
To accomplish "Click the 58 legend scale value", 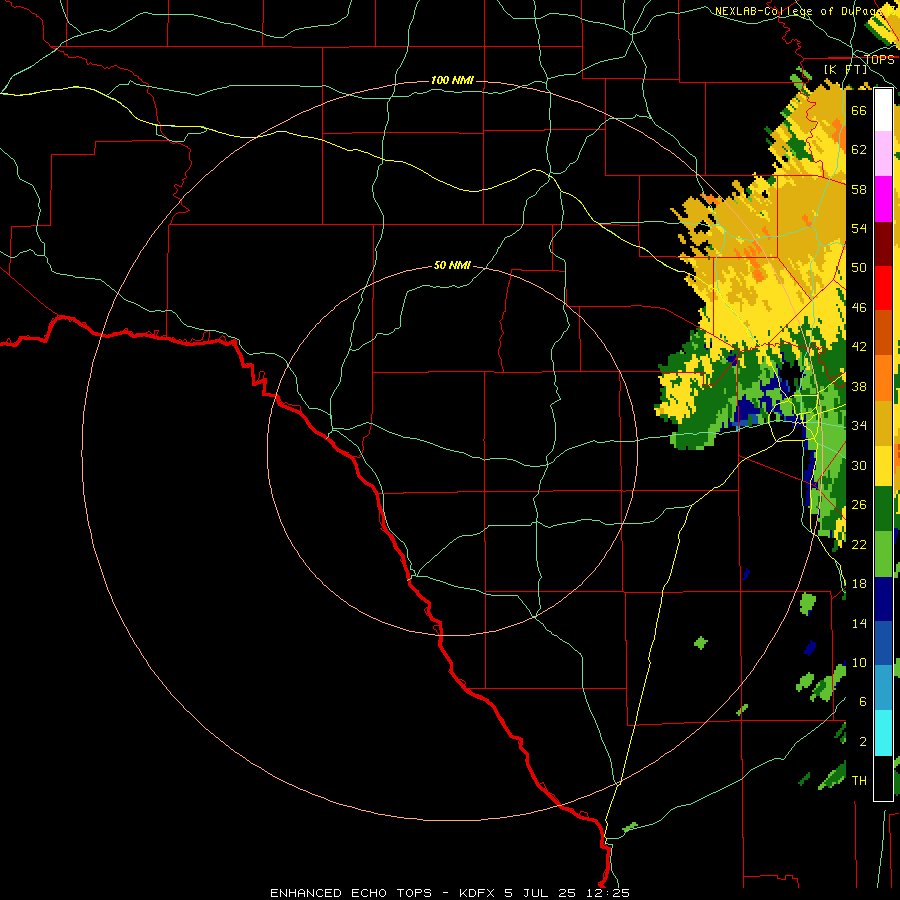I will (x=859, y=189).
